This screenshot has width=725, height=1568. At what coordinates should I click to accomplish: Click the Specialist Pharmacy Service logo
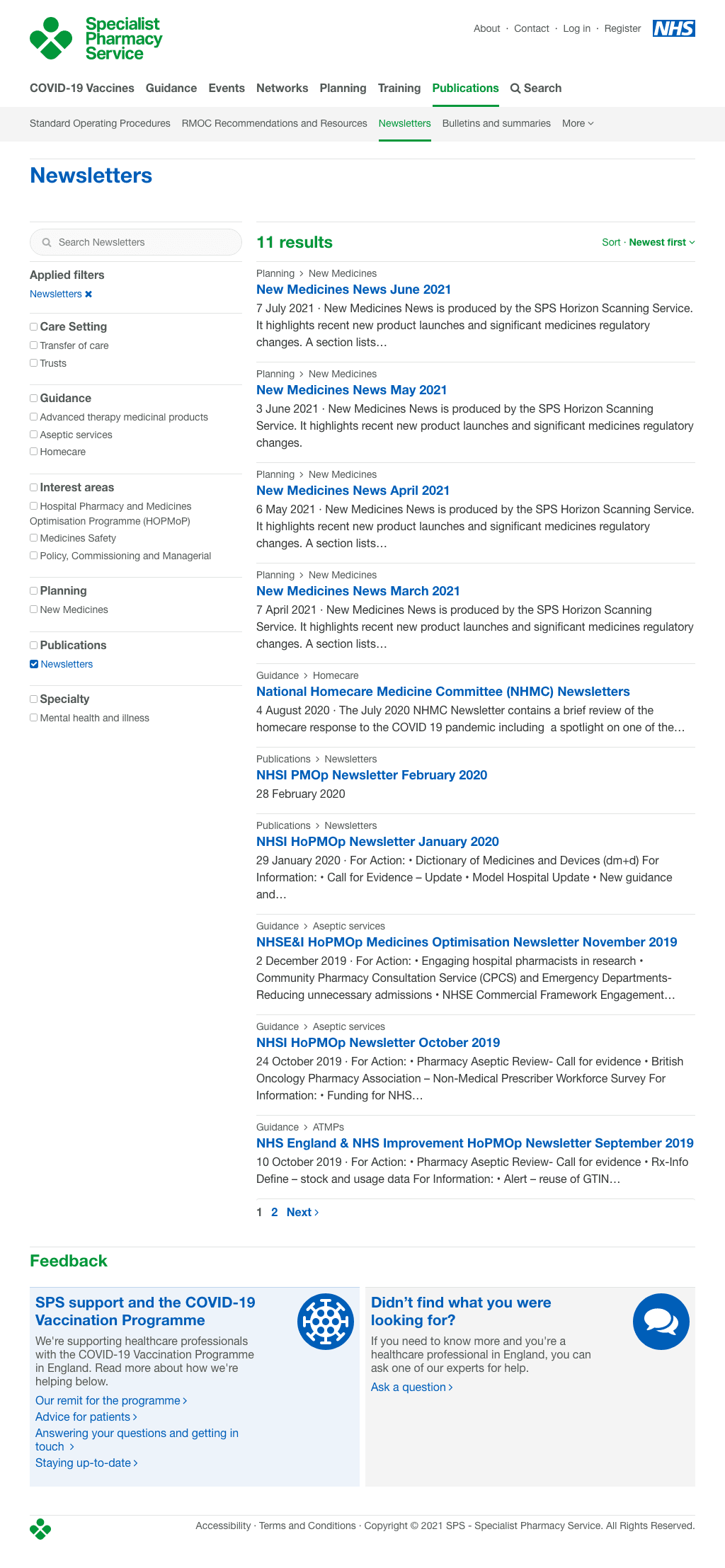96,39
